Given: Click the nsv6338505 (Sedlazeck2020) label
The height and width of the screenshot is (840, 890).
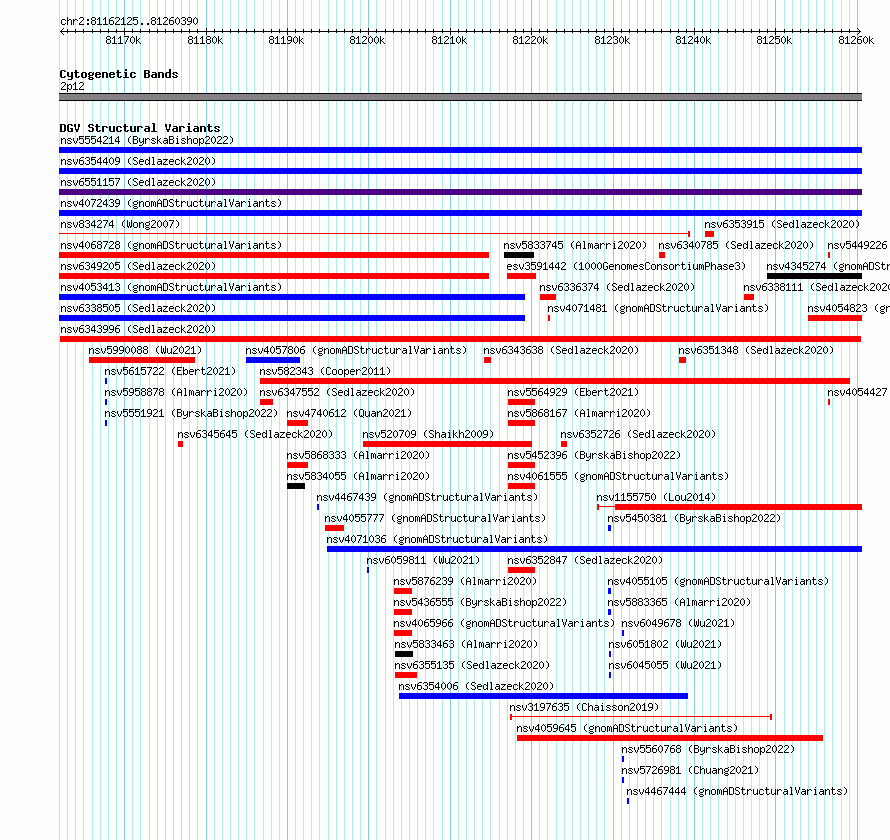Looking at the screenshot, I should coord(138,308).
